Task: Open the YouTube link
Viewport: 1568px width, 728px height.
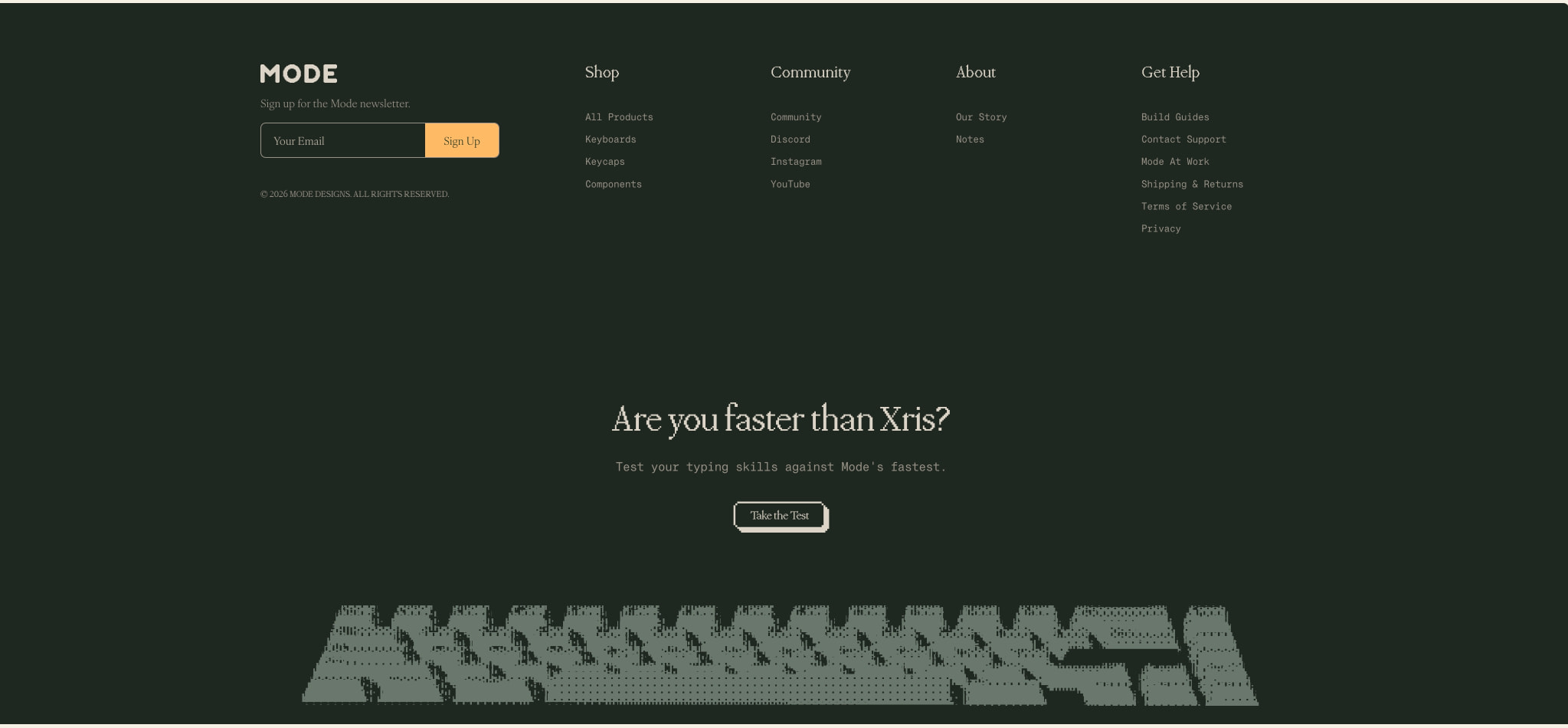Action: [x=791, y=184]
